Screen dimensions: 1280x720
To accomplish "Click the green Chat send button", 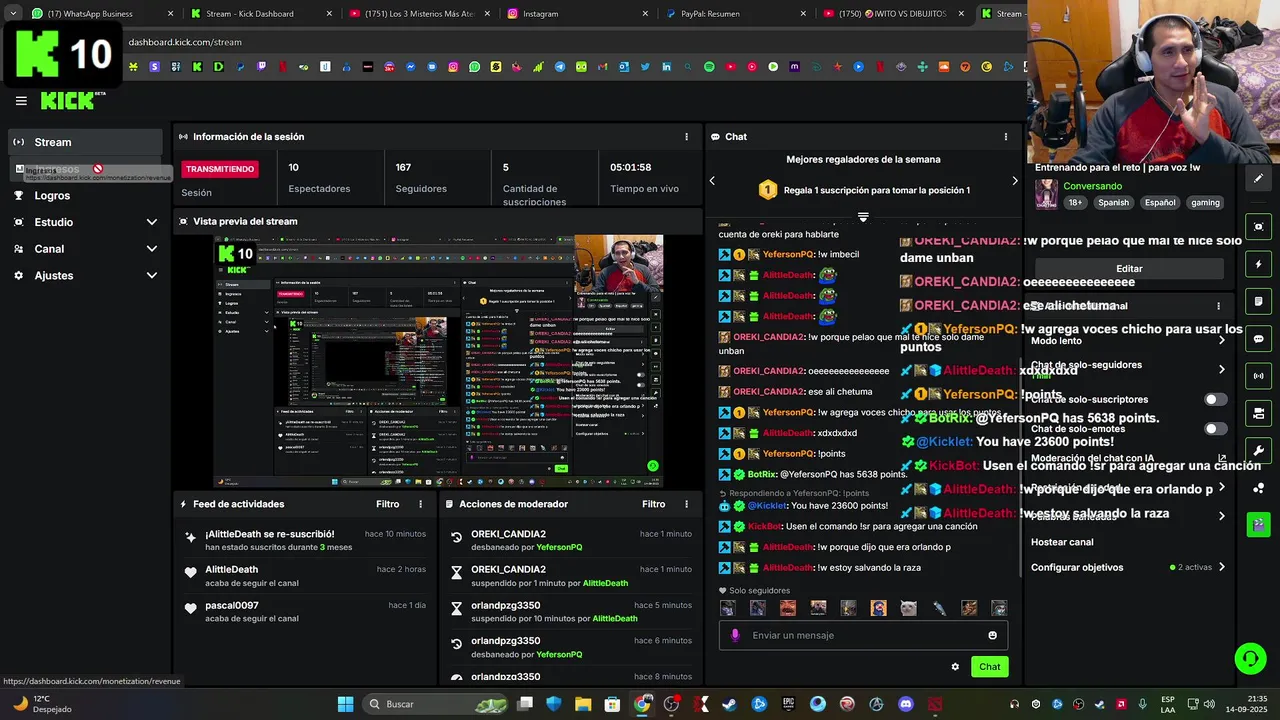I will 989,667.
